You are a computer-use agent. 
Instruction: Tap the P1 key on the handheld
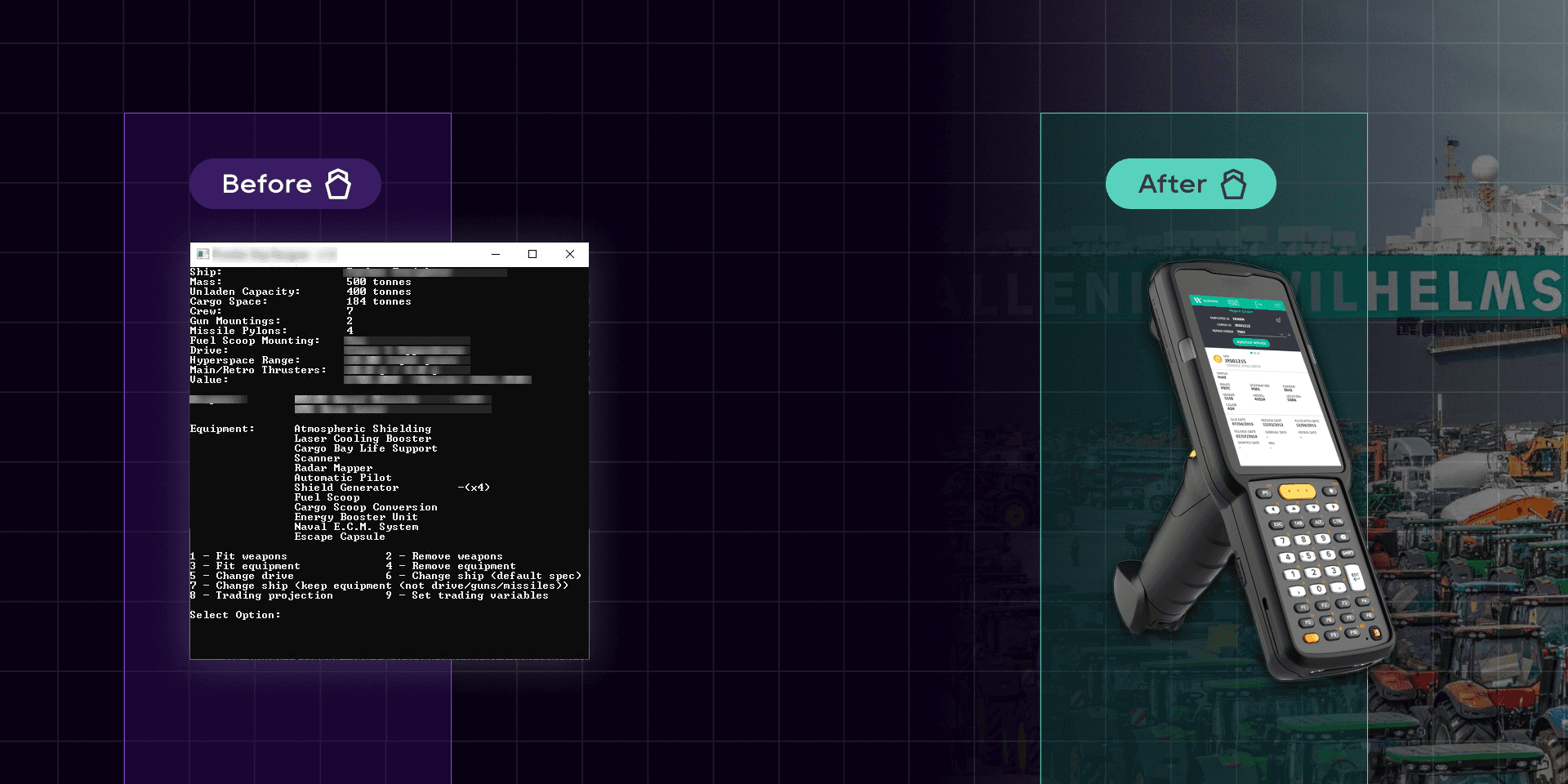[x=1263, y=493]
